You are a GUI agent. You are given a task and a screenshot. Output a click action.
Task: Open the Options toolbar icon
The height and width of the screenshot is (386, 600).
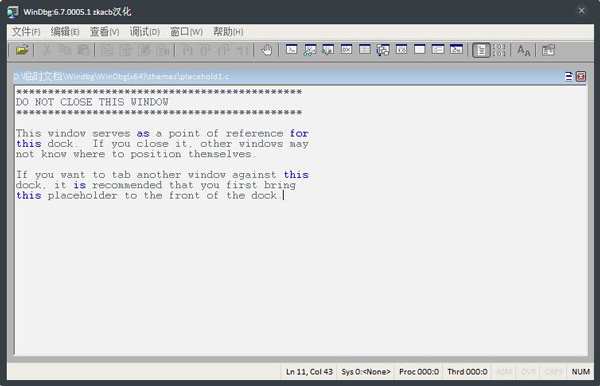[x=548, y=50]
